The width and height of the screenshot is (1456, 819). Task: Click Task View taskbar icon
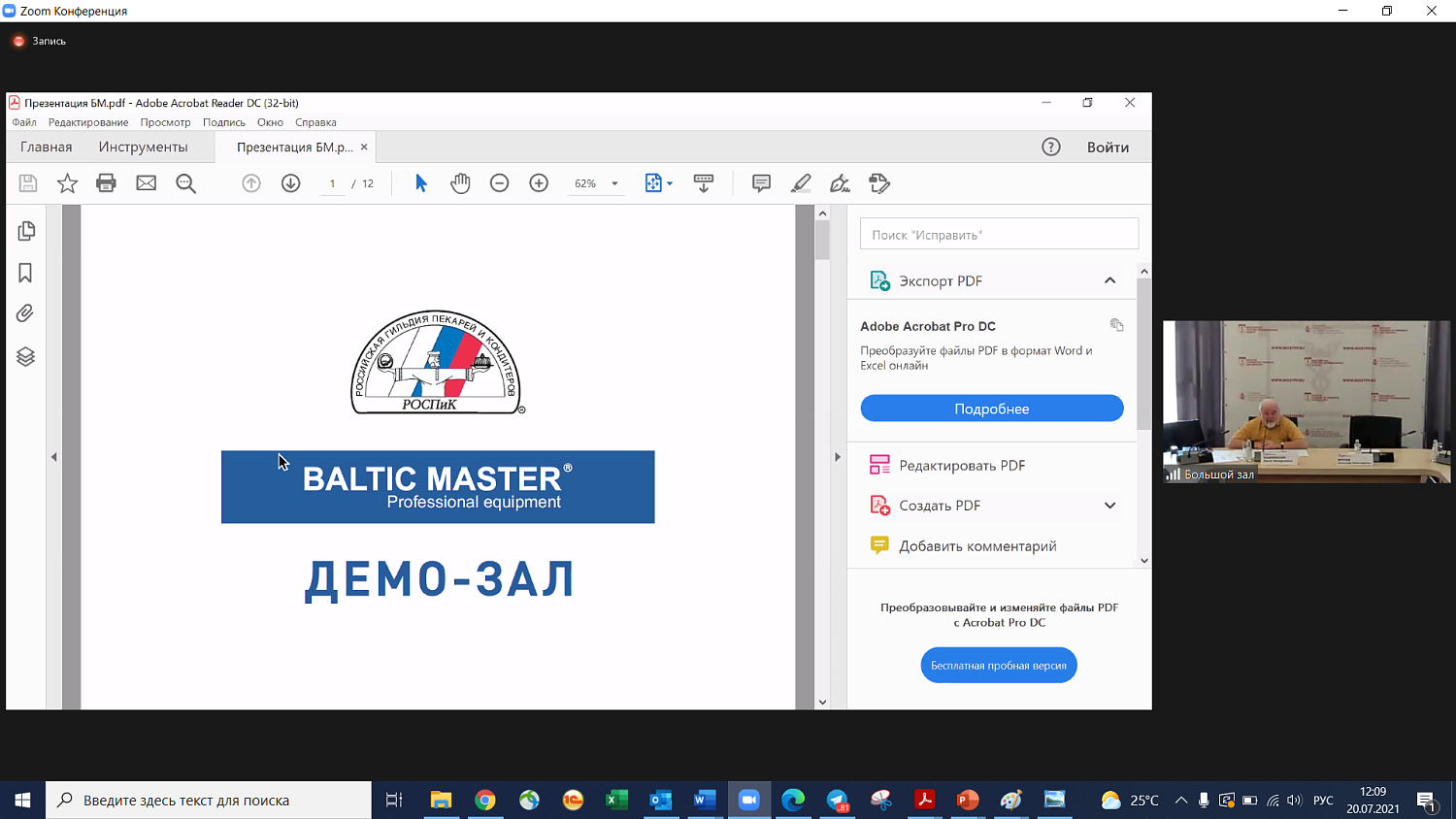click(x=394, y=801)
